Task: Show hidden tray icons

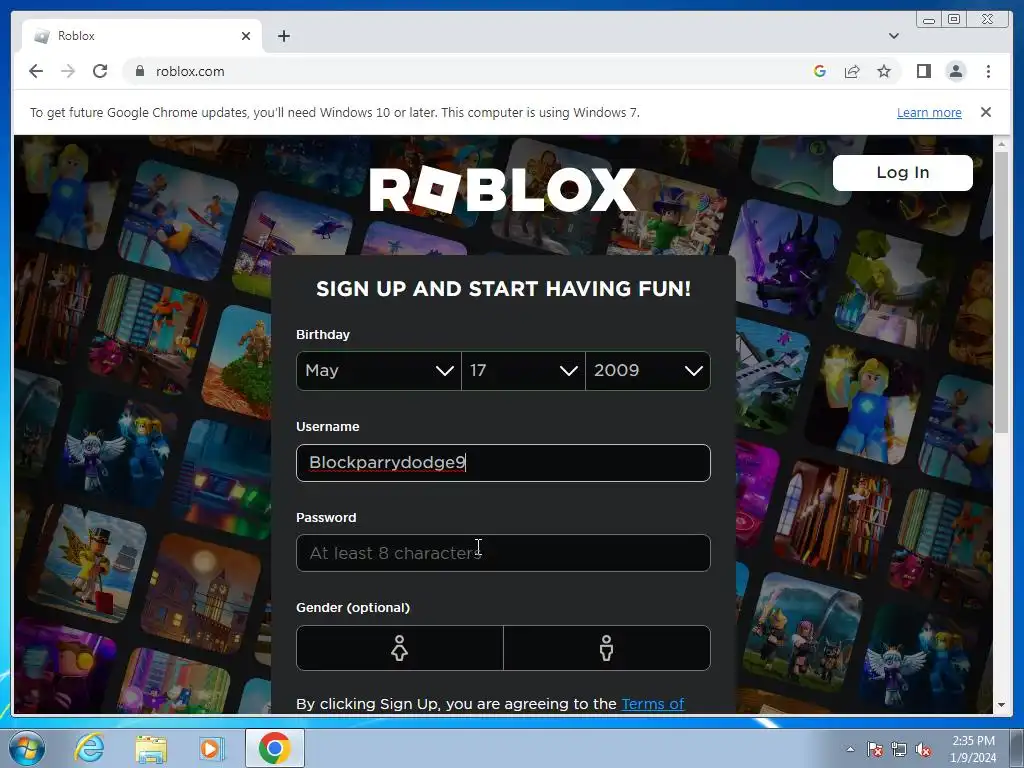Action: [850, 749]
